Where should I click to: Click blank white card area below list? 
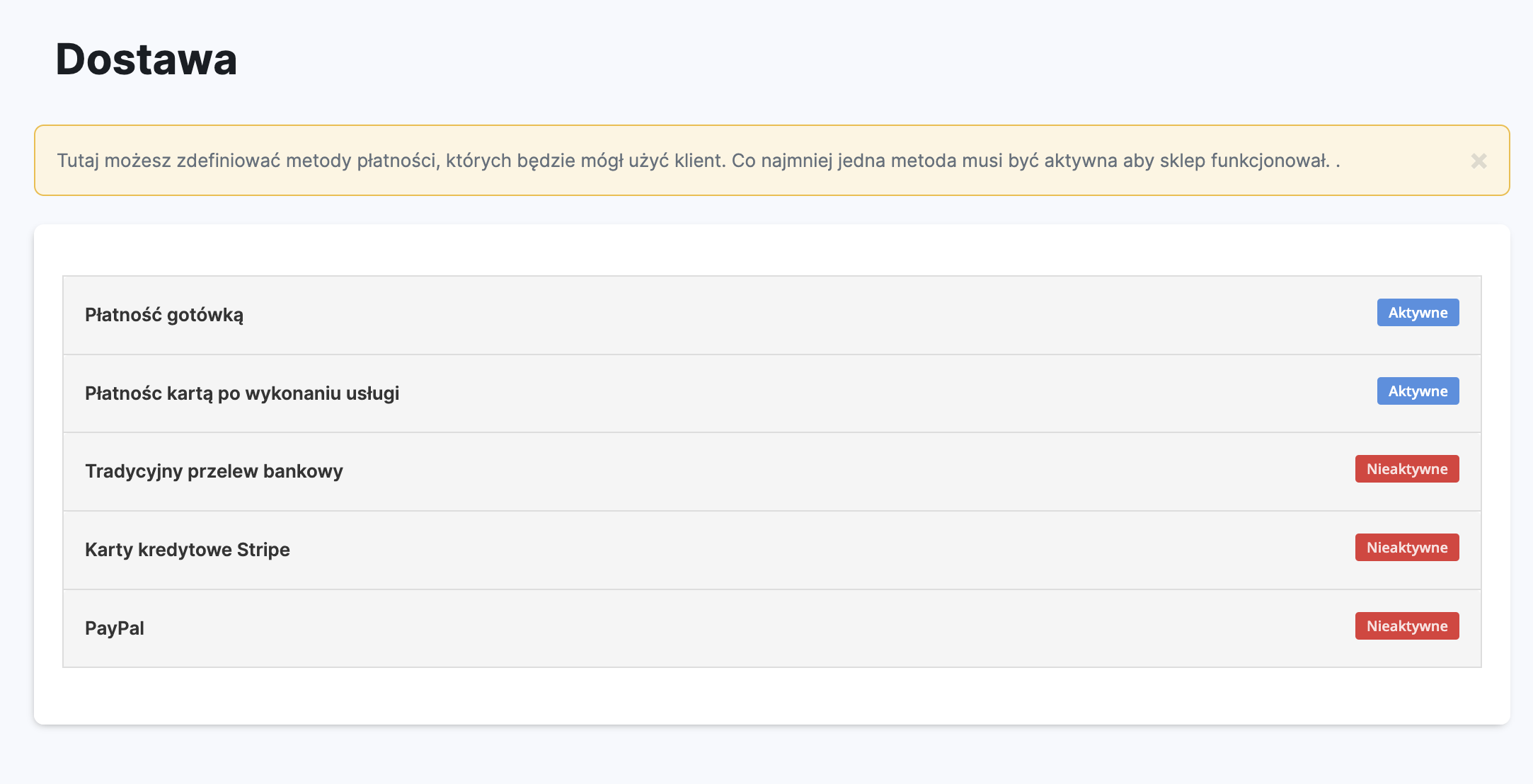pos(771,696)
